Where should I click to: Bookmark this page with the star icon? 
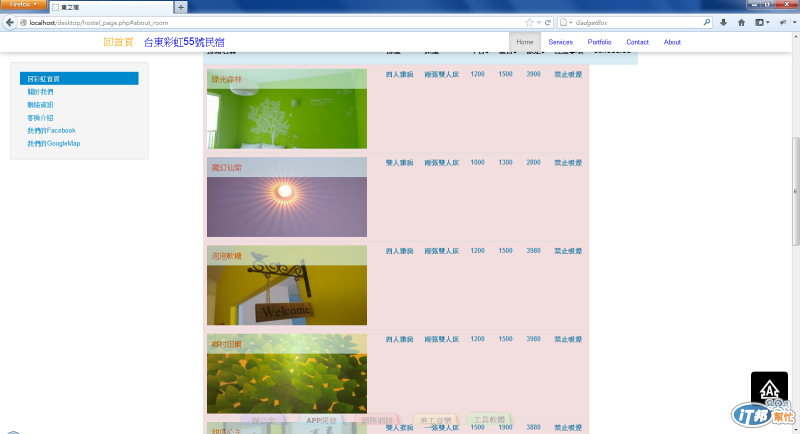[x=529, y=22]
